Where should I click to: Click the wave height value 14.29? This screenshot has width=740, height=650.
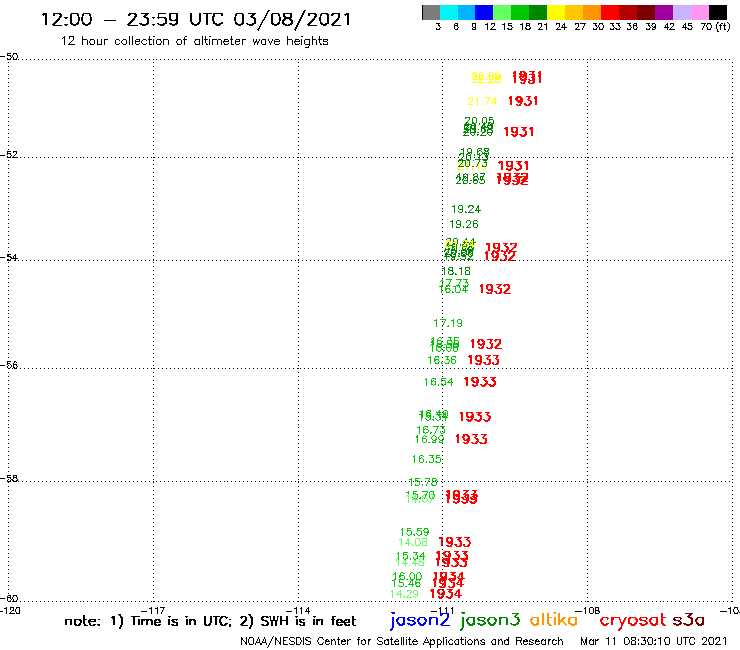coord(404,594)
